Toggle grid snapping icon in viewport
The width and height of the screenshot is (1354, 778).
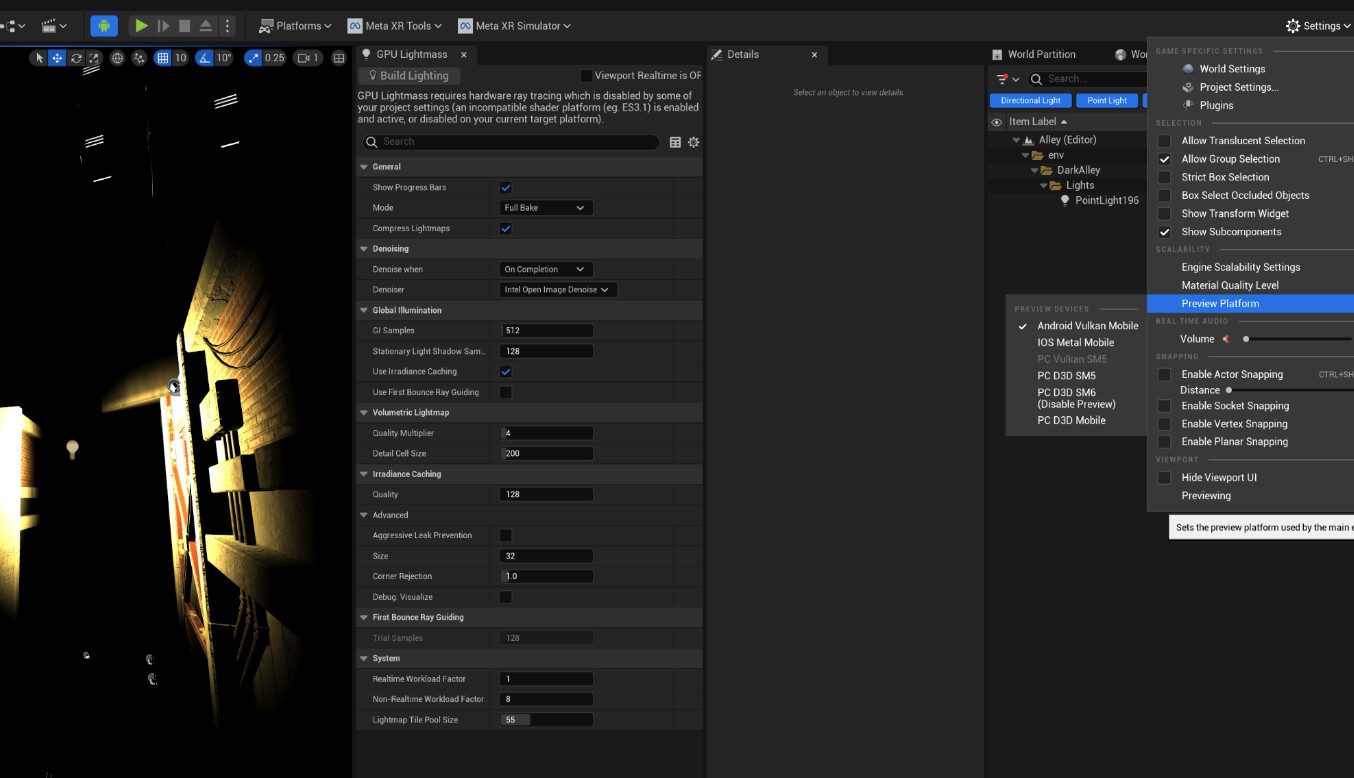coord(163,58)
